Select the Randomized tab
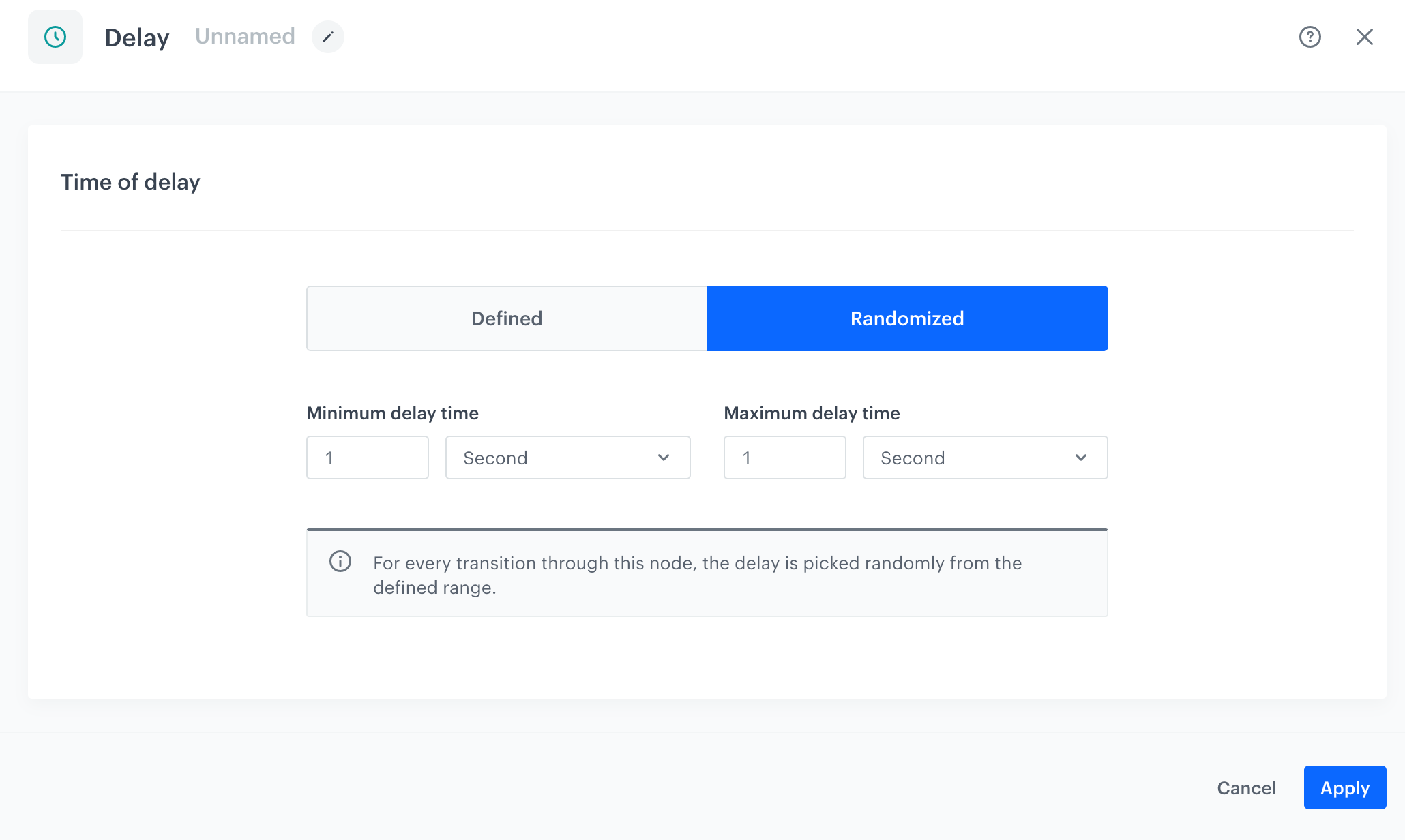 pyautogui.click(x=906, y=318)
